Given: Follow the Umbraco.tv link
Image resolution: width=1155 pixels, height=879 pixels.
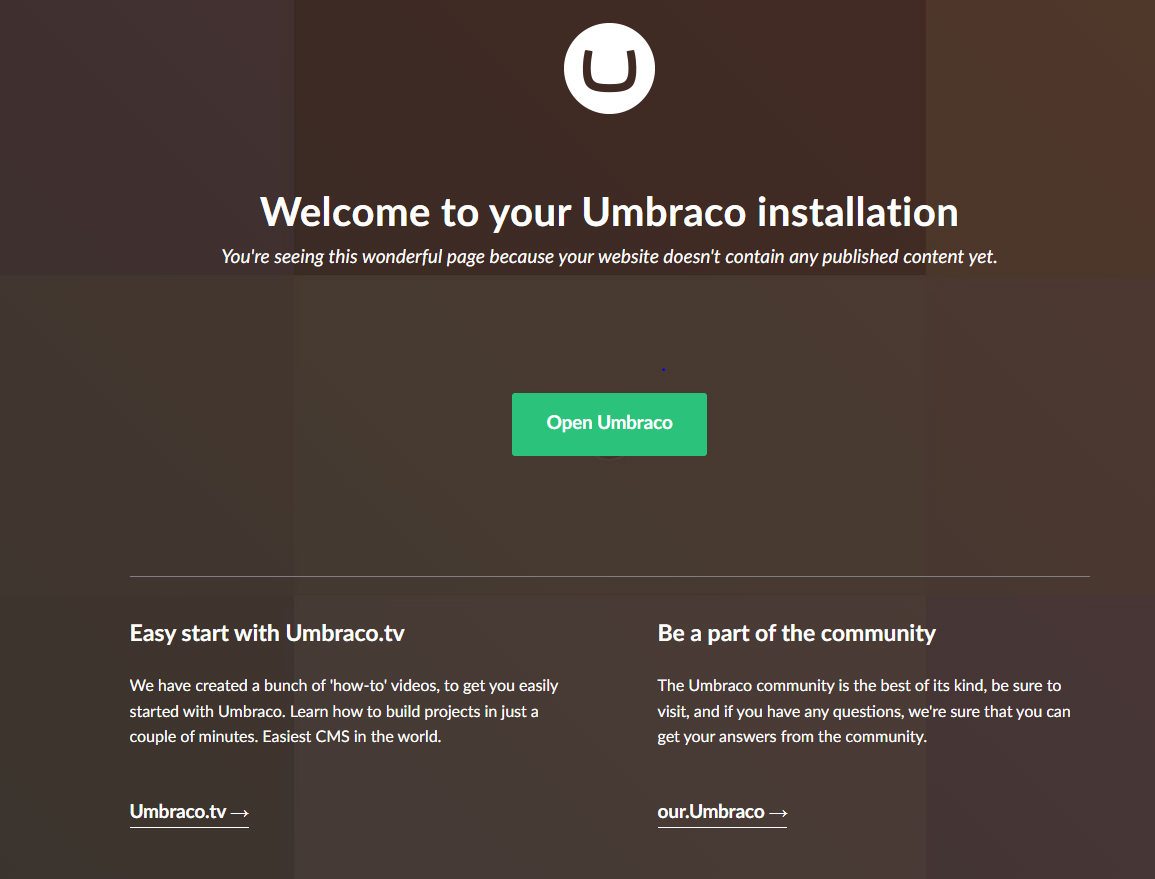Looking at the screenshot, I should coord(189,812).
